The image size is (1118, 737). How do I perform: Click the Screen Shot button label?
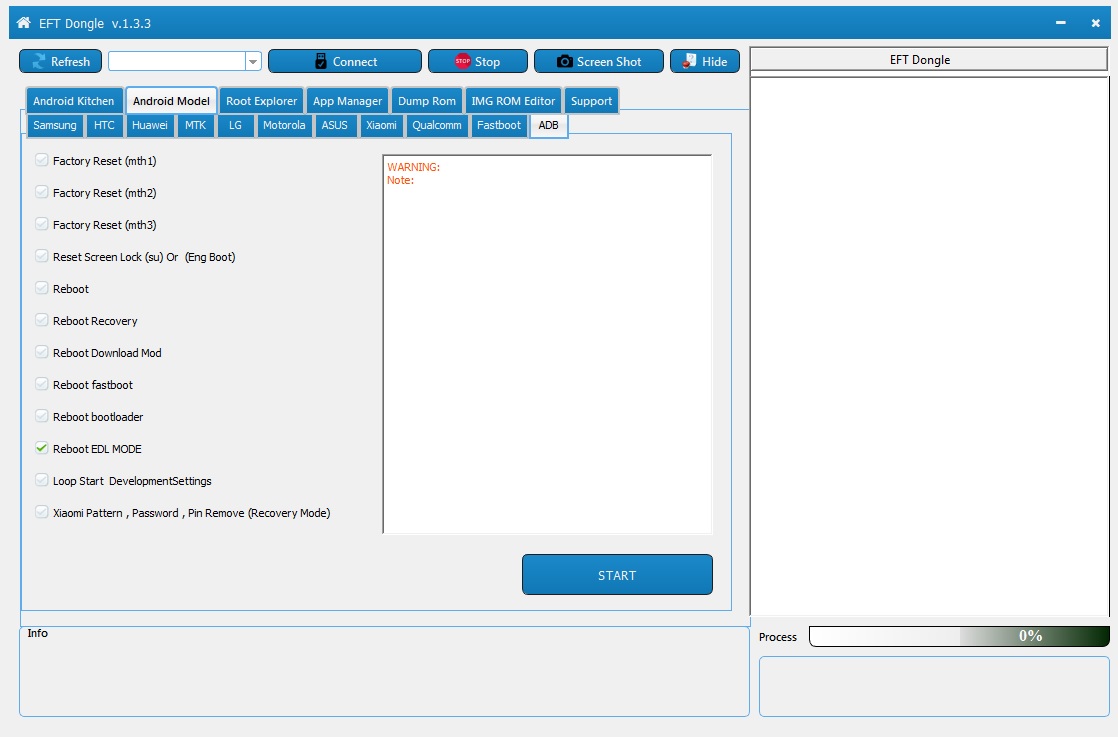click(x=609, y=61)
